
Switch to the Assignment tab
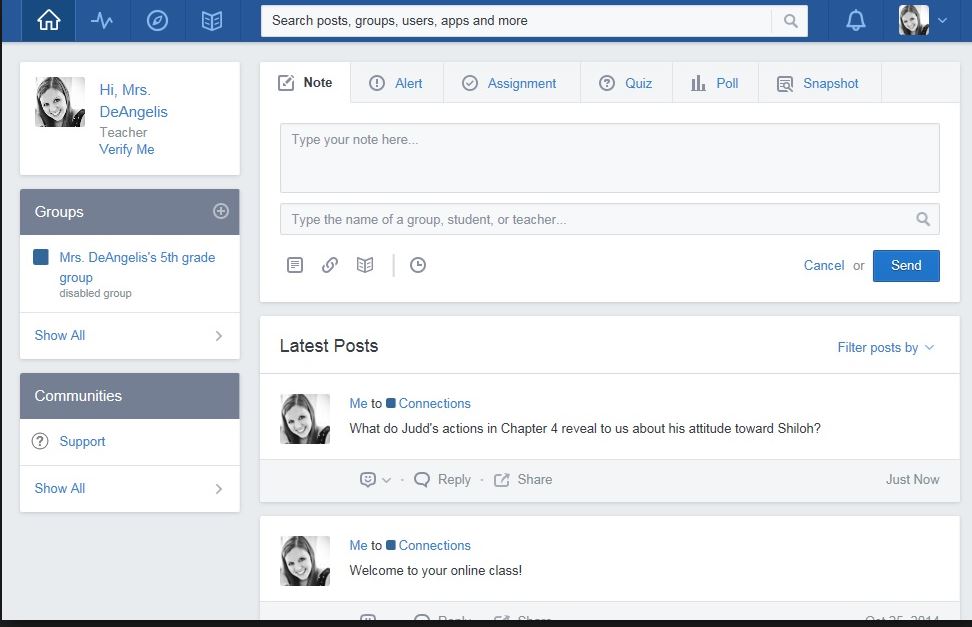click(x=509, y=83)
